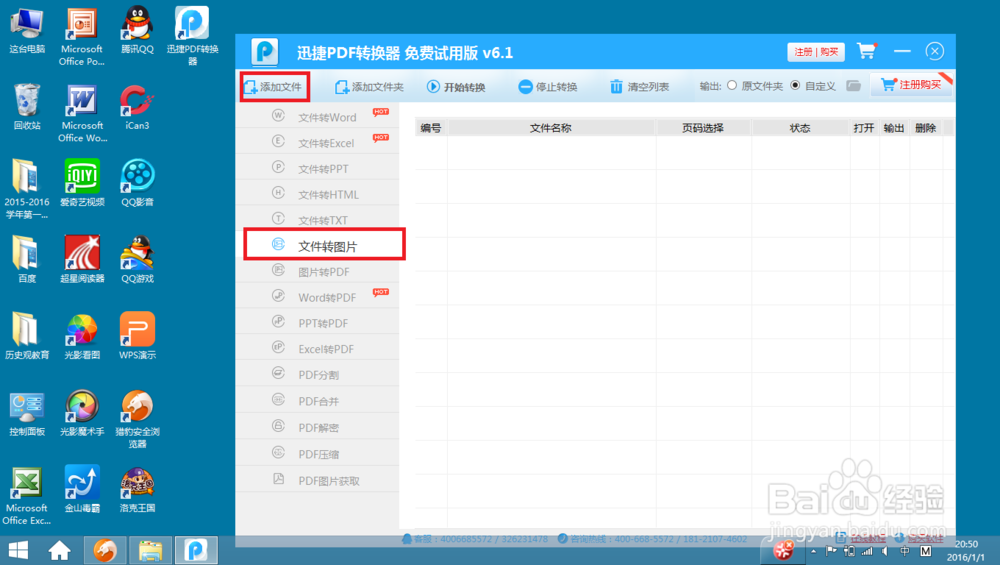Click the Windows Start button
The height and width of the screenshot is (565, 1000).
point(18,550)
